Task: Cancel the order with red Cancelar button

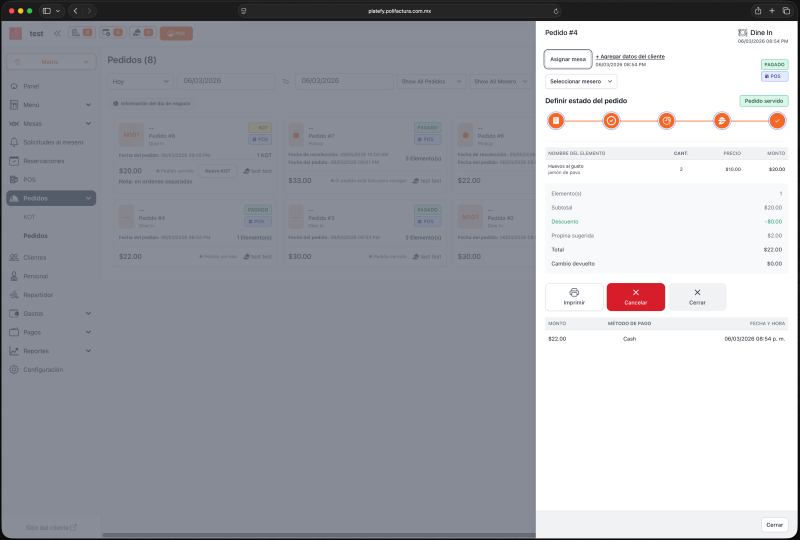Action: point(636,297)
